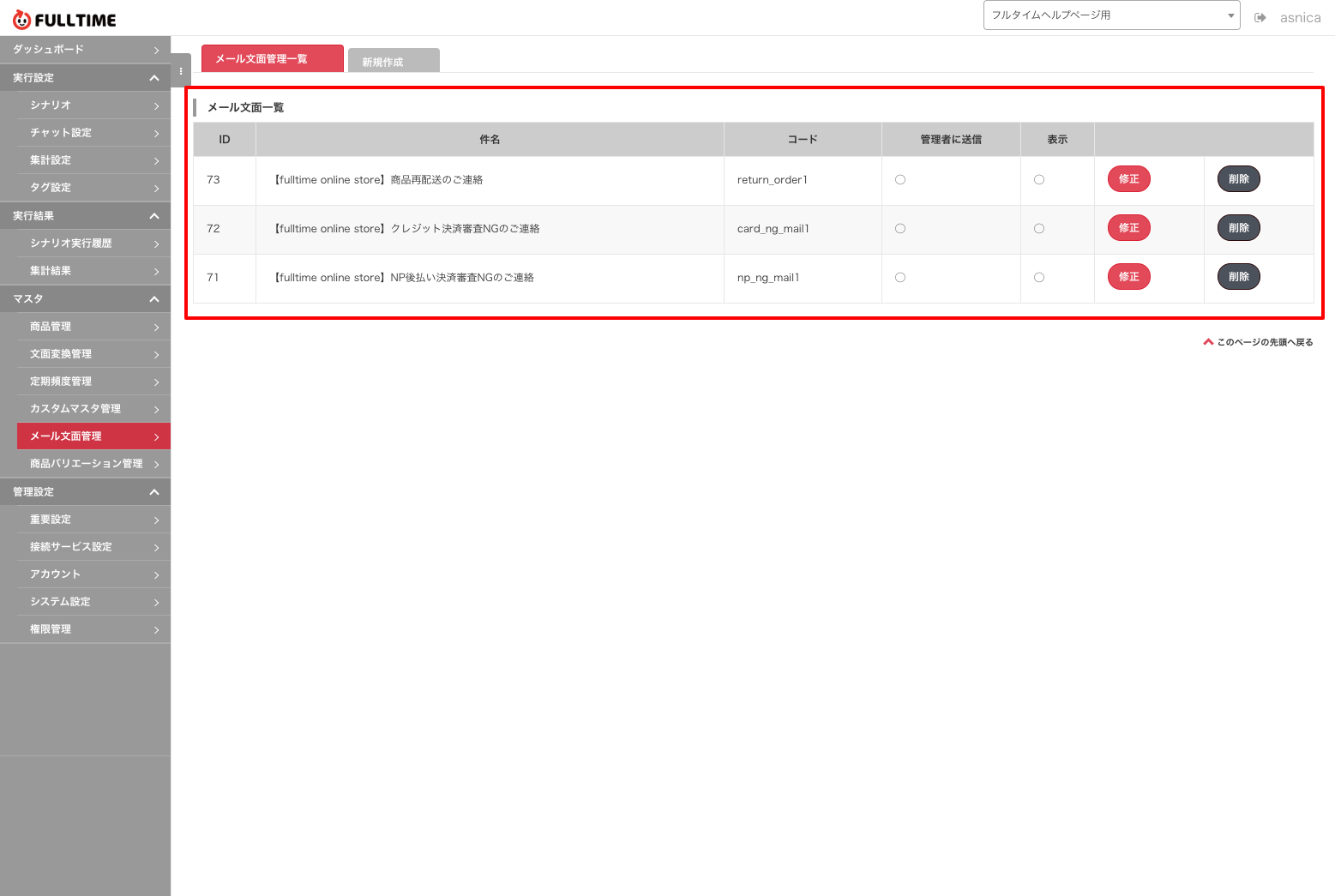This screenshot has width=1335, height=896.
Task: Toggle 管理者に送信 radio for ID 73
Action: point(900,180)
